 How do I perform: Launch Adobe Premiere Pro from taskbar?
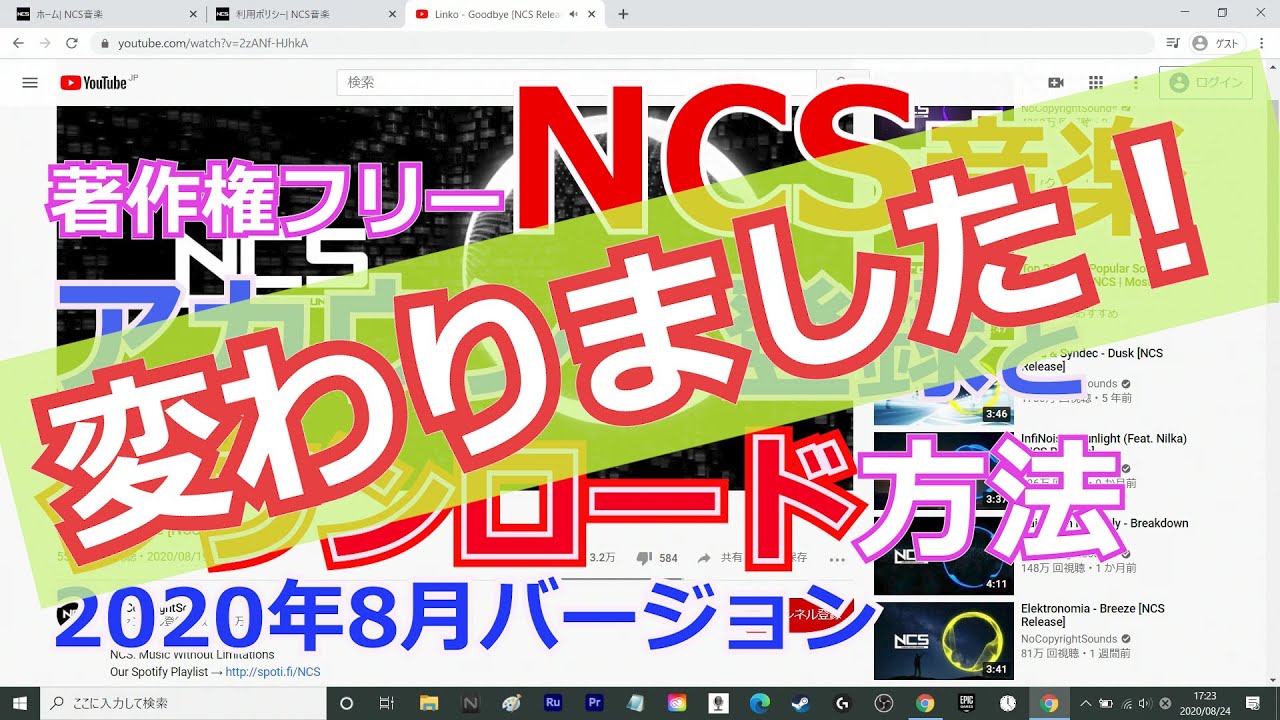[594, 703]
